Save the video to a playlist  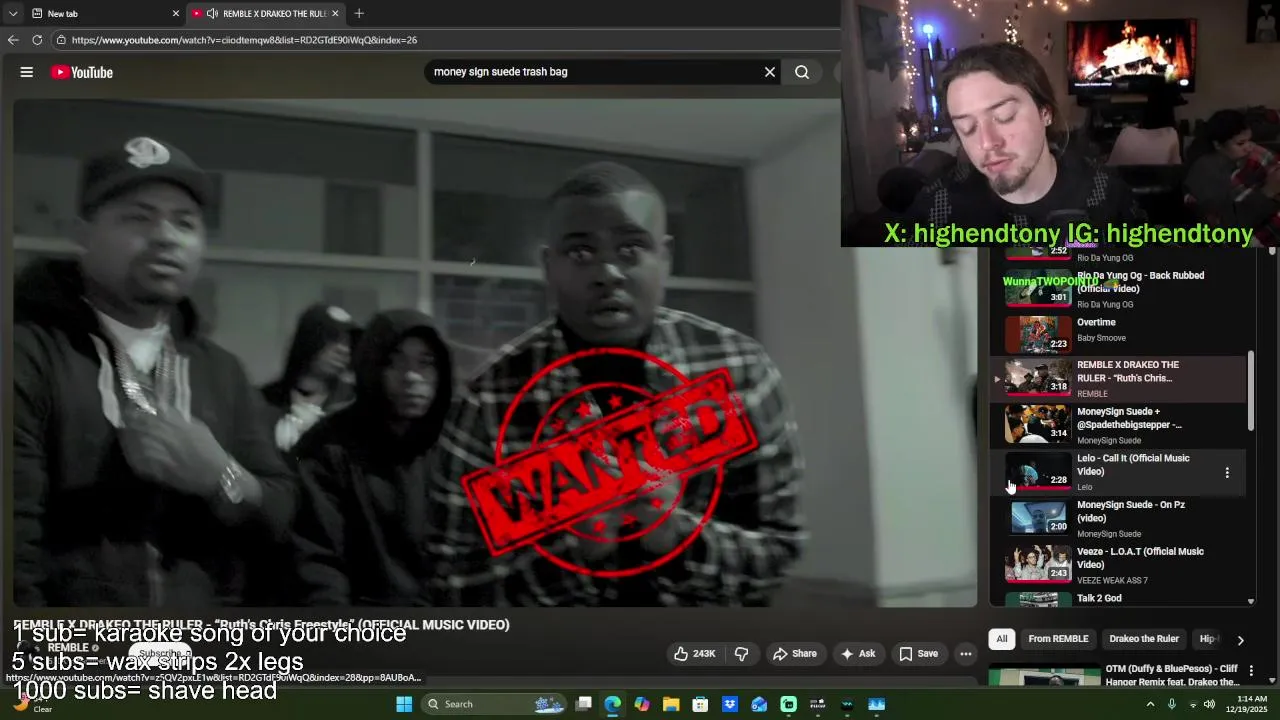[918, 654]
